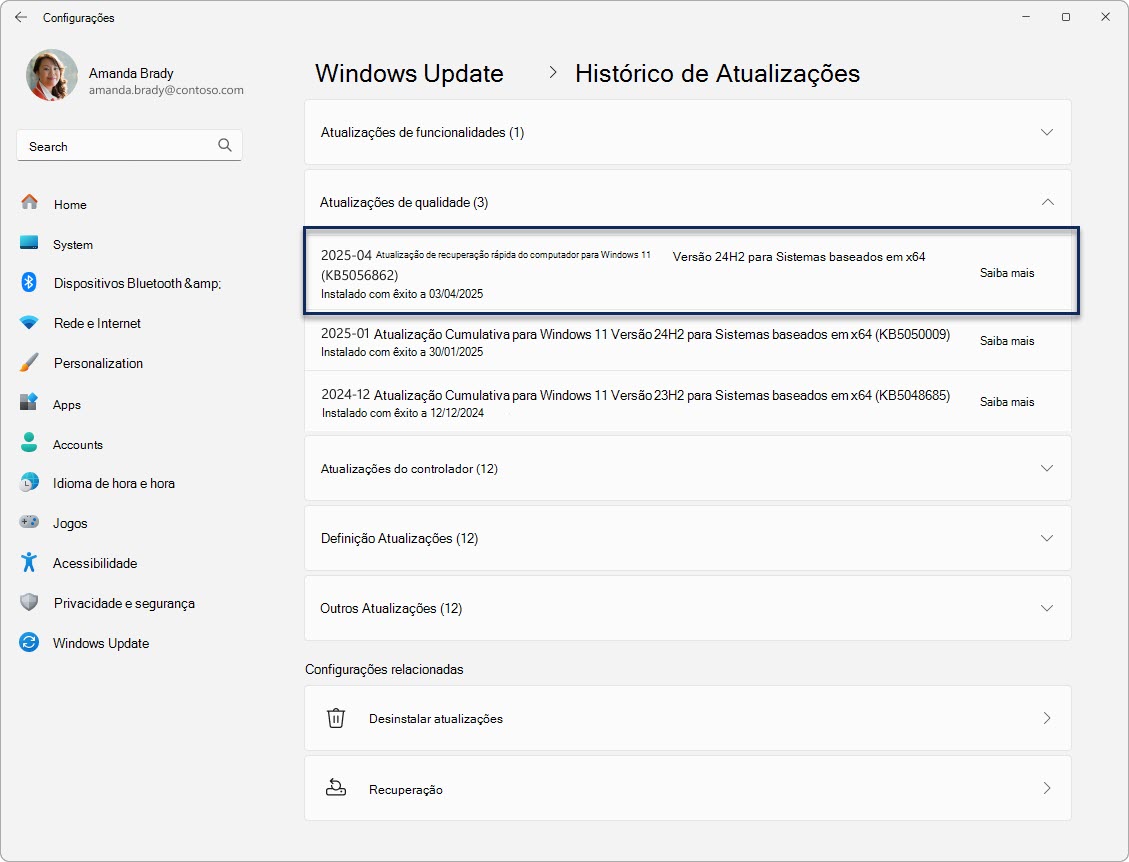Click the Search input field
Screen dimensions: 1129x862
[x=115, y=146]
